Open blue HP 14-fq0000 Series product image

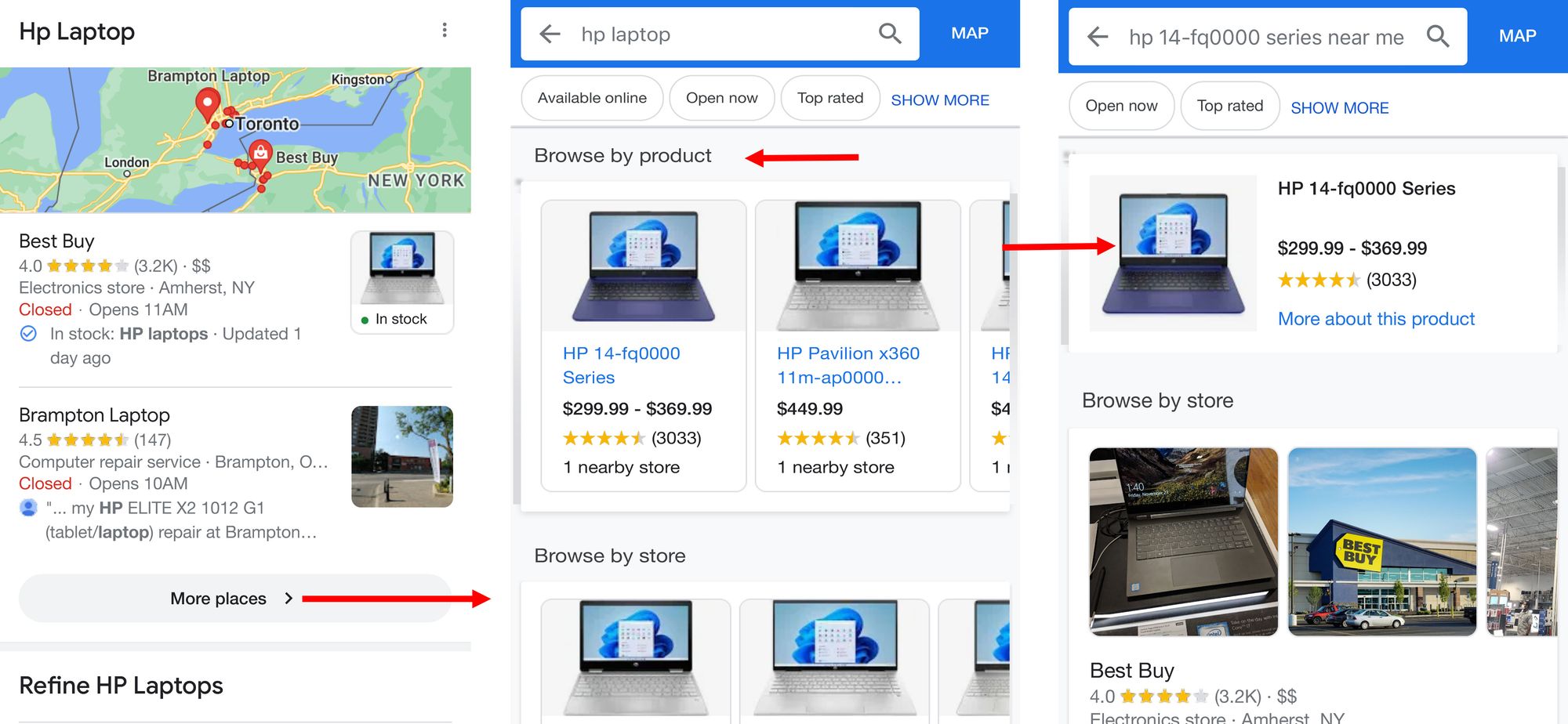[x=644, y=266]
